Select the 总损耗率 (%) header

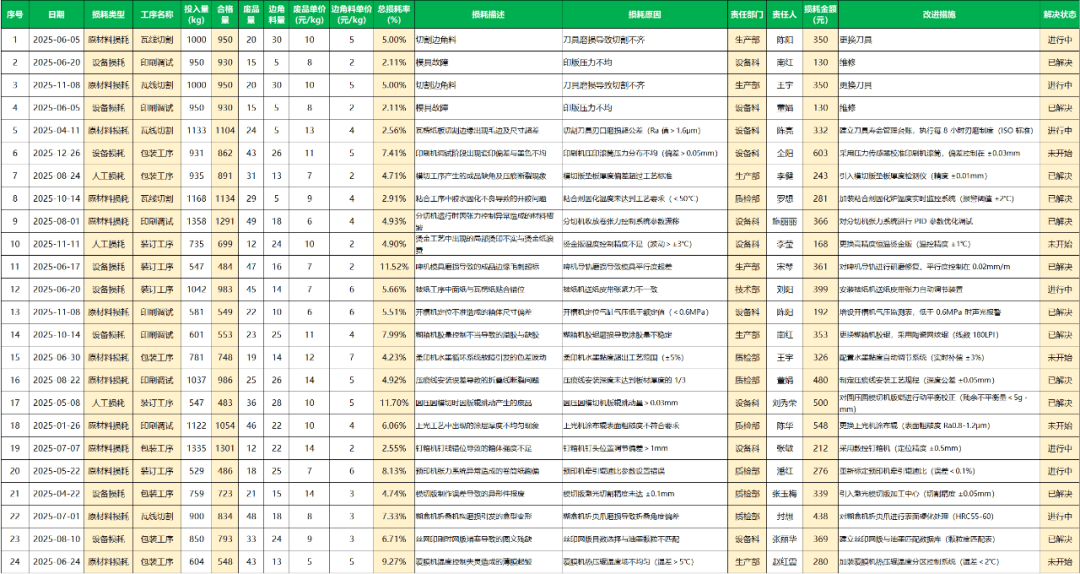pos(394,14)
